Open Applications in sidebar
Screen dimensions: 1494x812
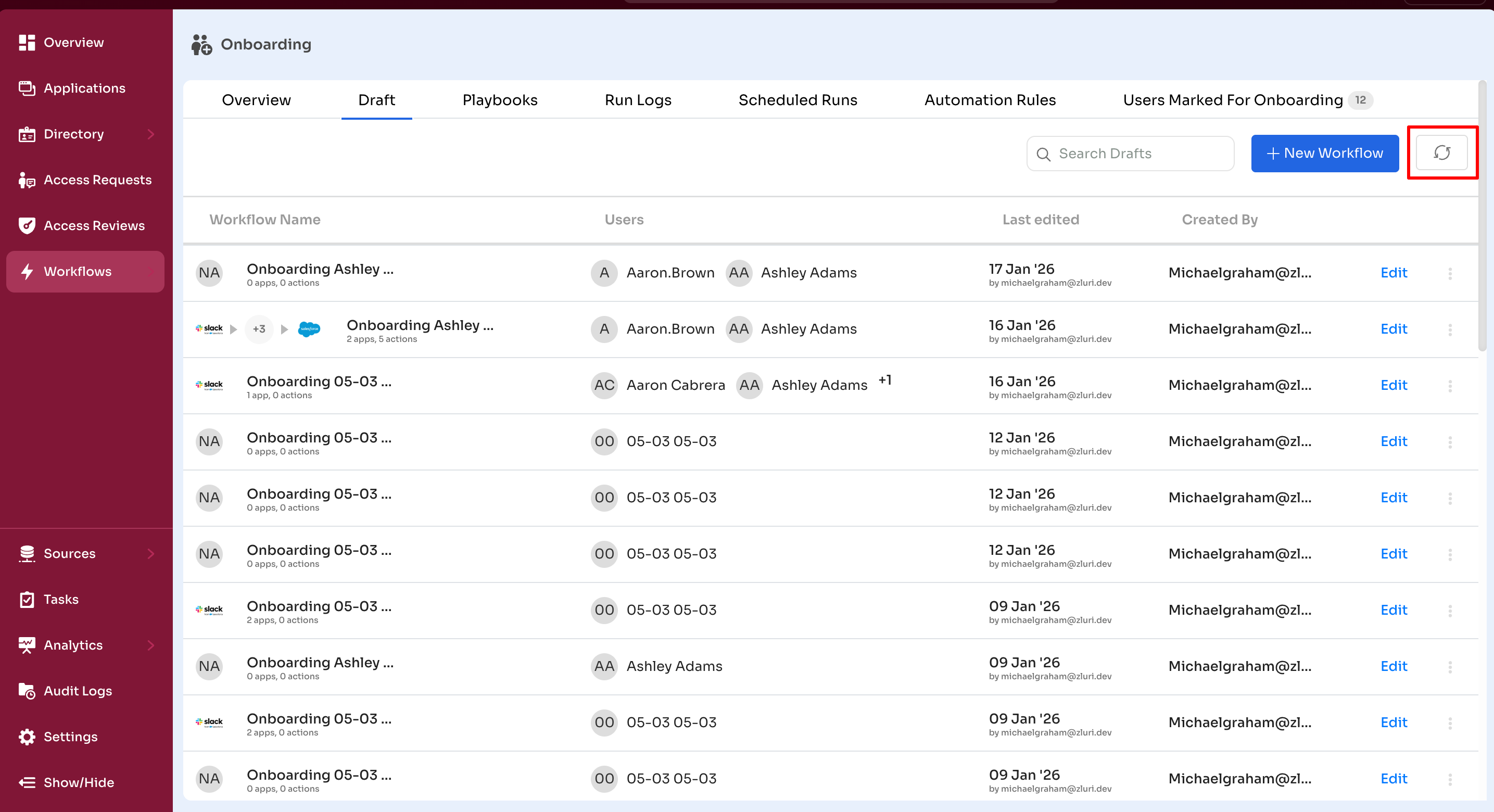[x=84, y=88]
